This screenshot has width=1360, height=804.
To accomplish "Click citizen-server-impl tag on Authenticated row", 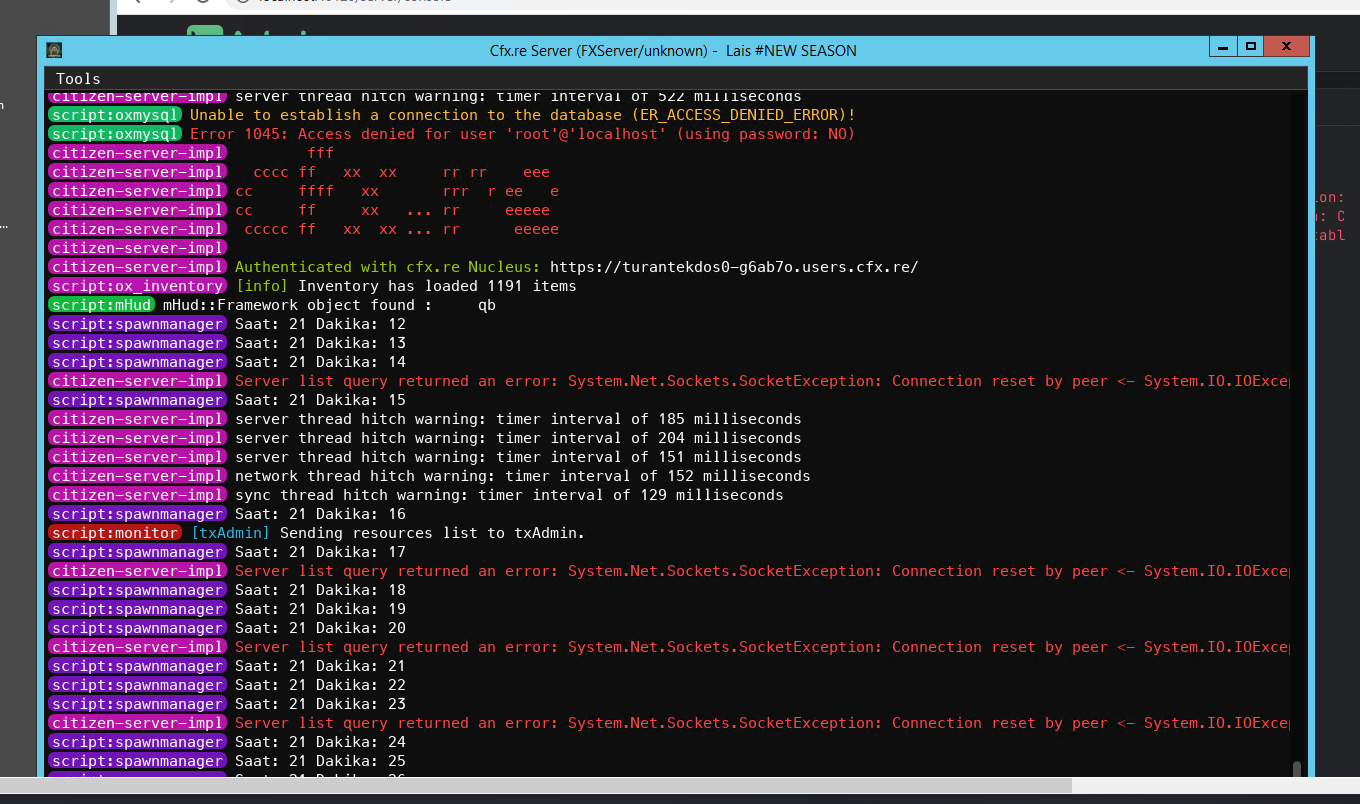I will tap(137, 267).
